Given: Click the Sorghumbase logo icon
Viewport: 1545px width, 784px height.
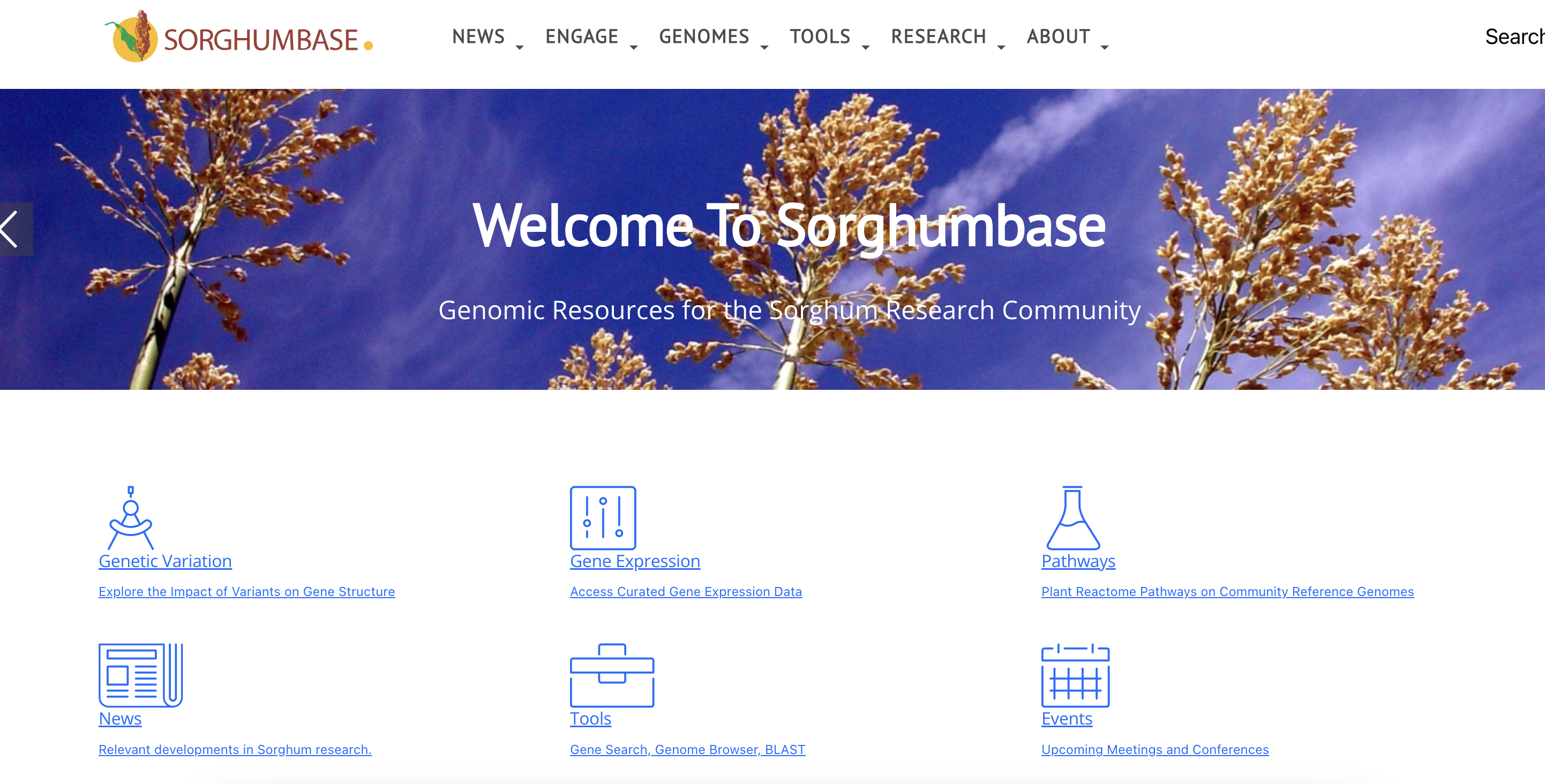Looking at the screenshot, I should [132, 36].
